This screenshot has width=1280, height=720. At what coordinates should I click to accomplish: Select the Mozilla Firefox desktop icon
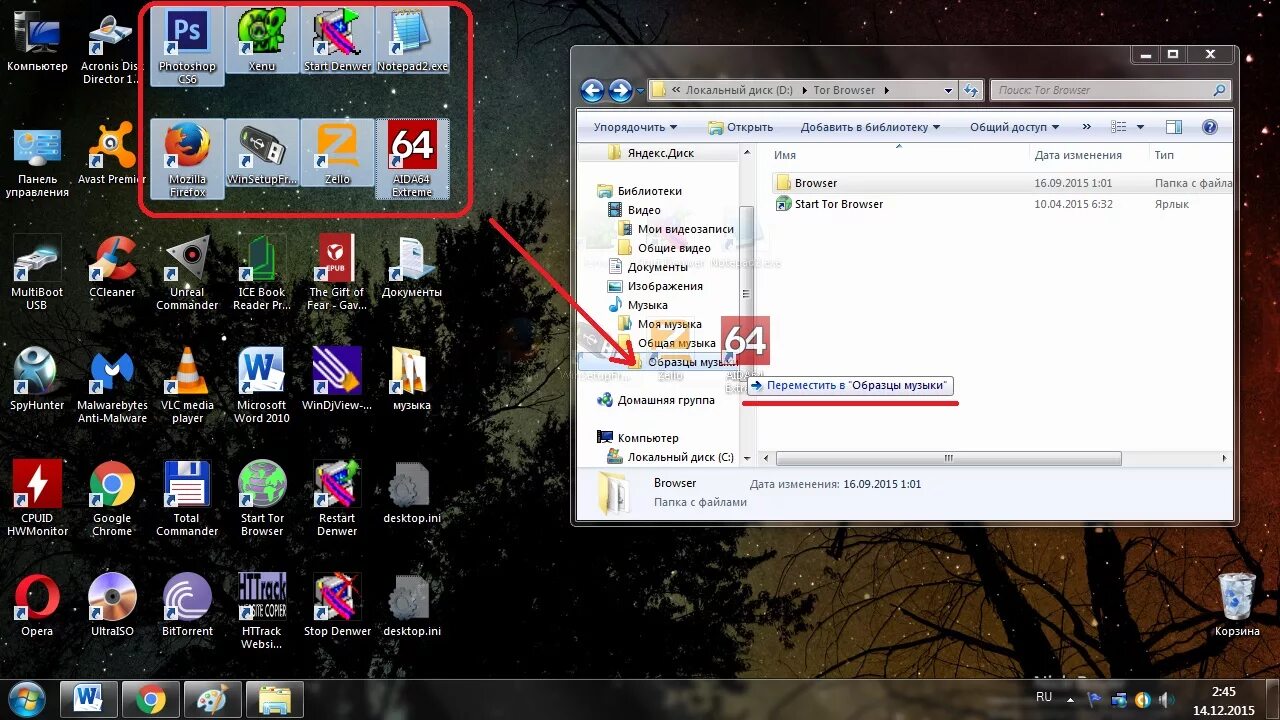(187, 159)
